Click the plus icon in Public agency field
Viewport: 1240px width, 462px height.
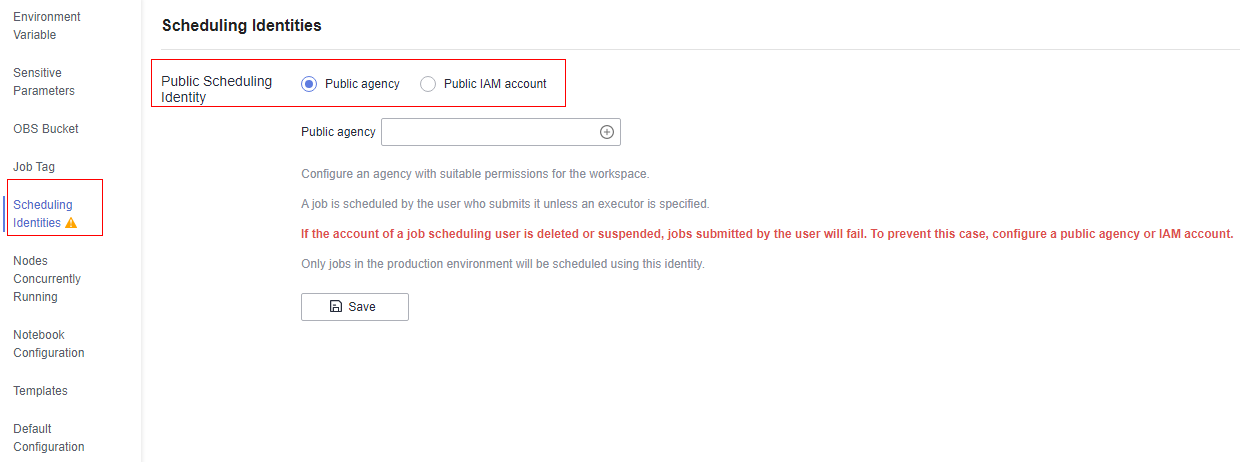[x=606, y=132]
